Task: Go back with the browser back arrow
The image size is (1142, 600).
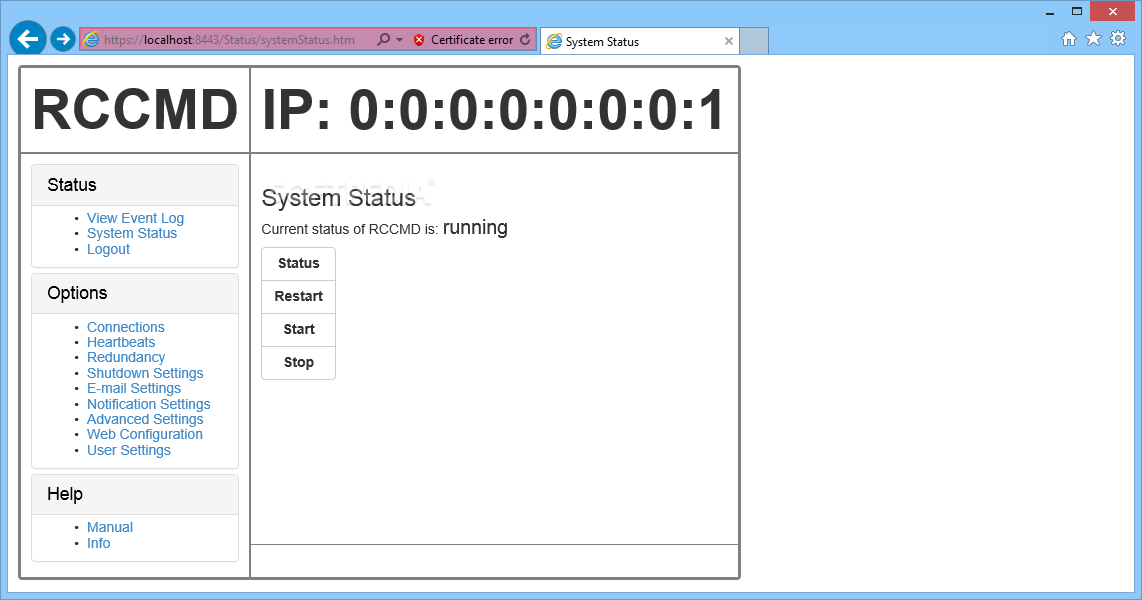Action: [x=28, y=39]
